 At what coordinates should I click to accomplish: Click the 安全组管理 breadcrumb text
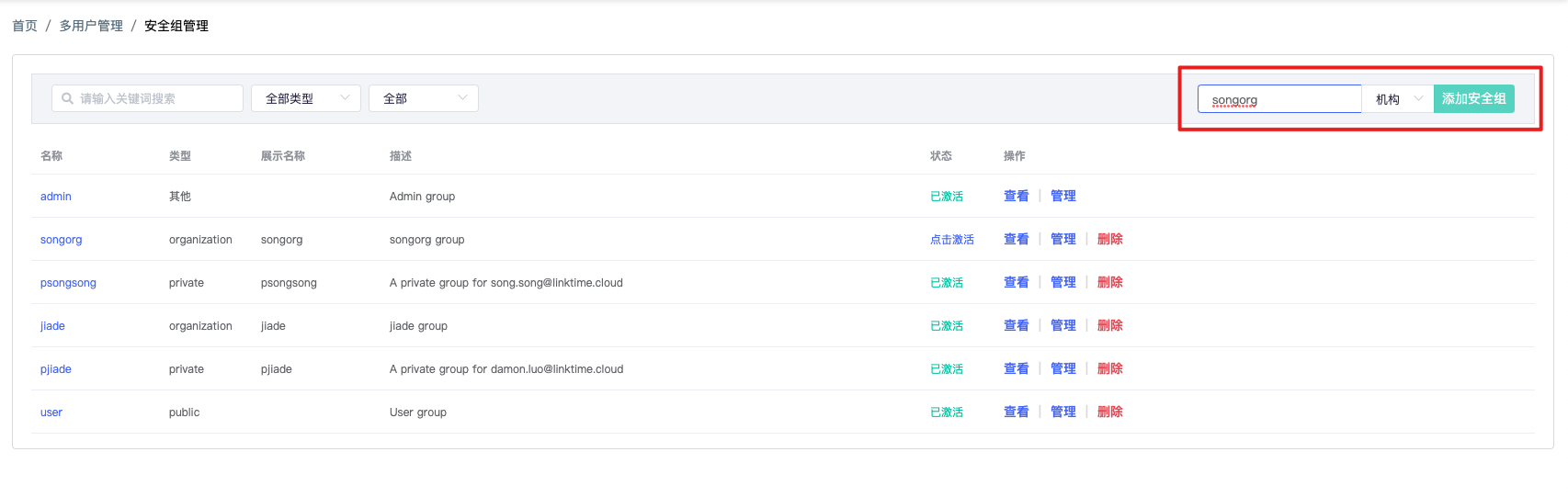pos(176,26)
